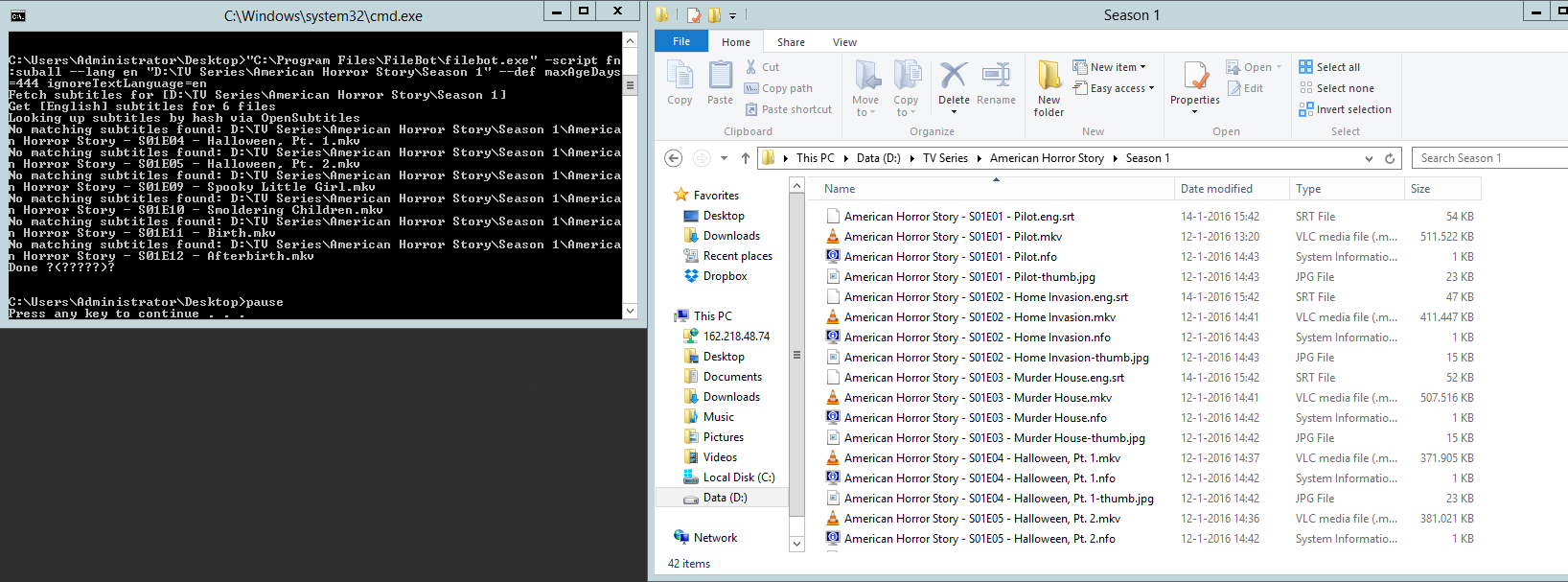Expand Favorites in the navigation pane
Screen dimensions: 1568x582
click(706, 195)
